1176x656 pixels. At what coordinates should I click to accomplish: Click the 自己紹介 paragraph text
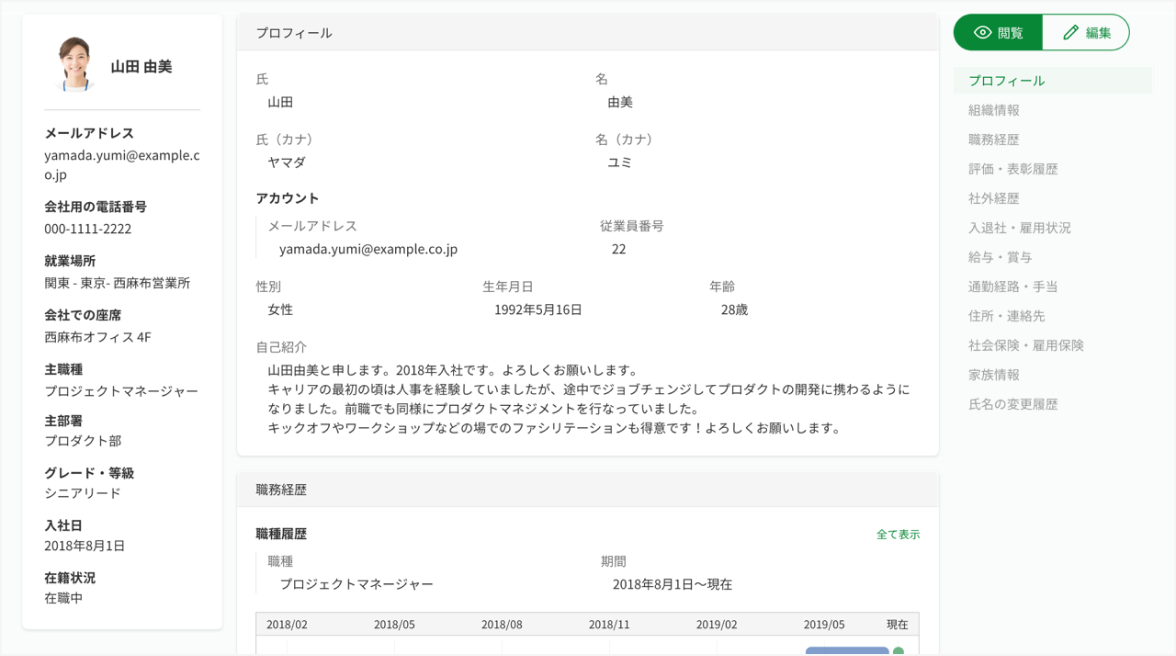[x=588, y=399]
